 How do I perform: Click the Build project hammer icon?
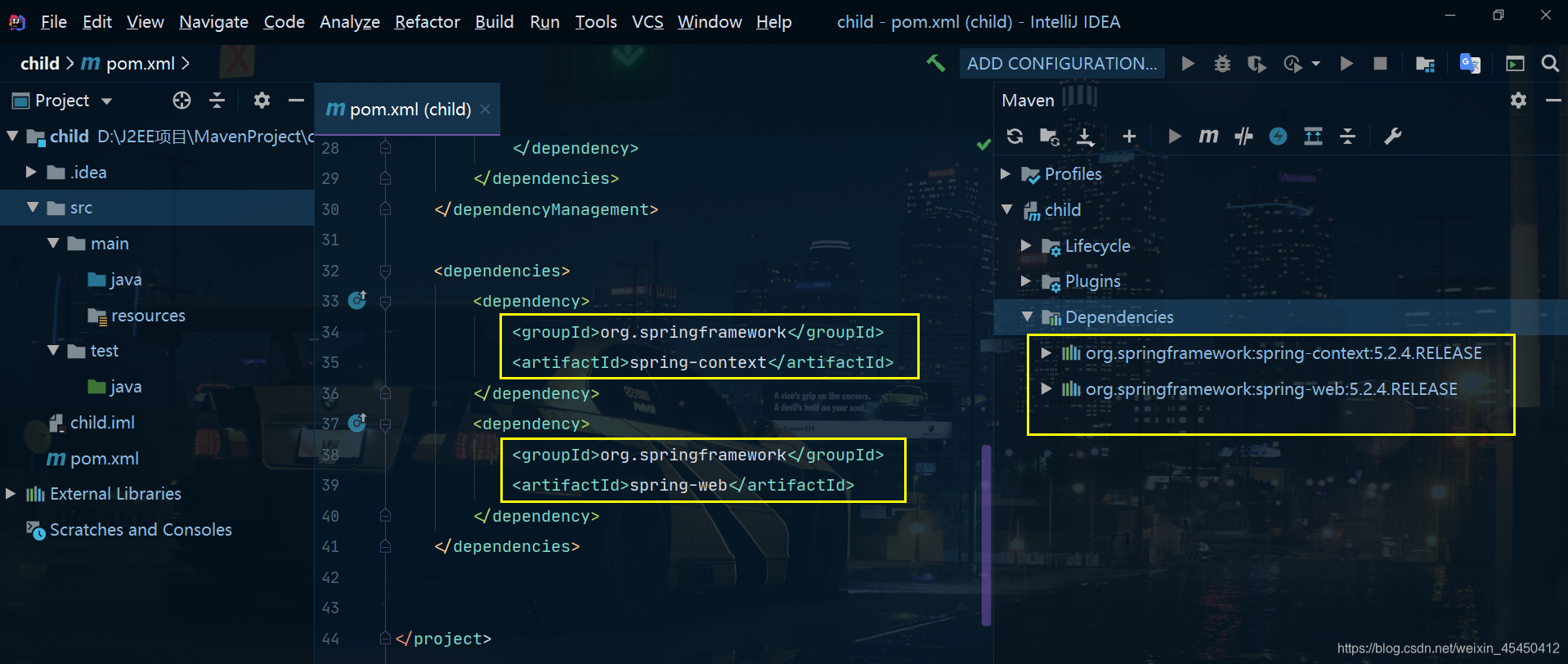(x=935, y=63)
